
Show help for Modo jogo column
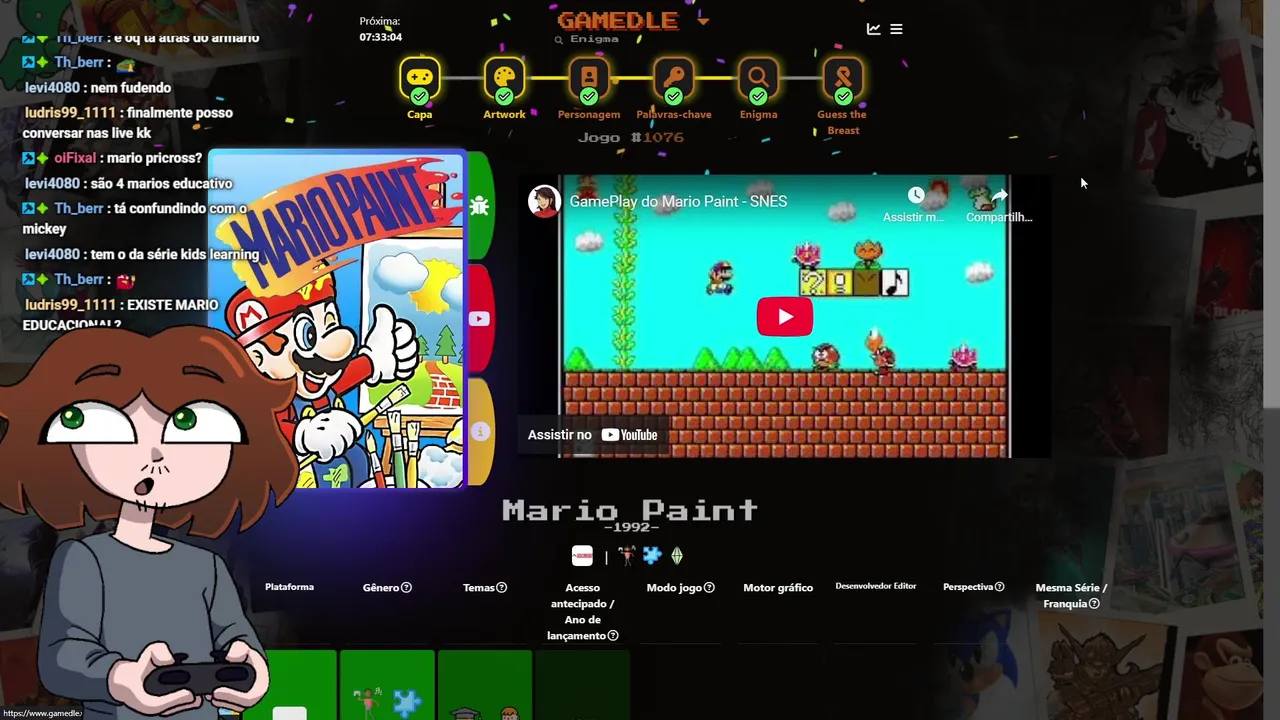point(709,588)
